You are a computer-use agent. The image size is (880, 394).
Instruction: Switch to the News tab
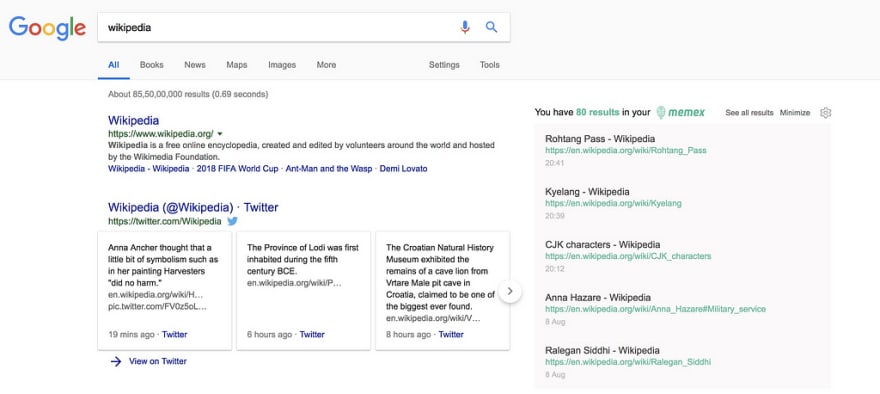tap(195, 65)
